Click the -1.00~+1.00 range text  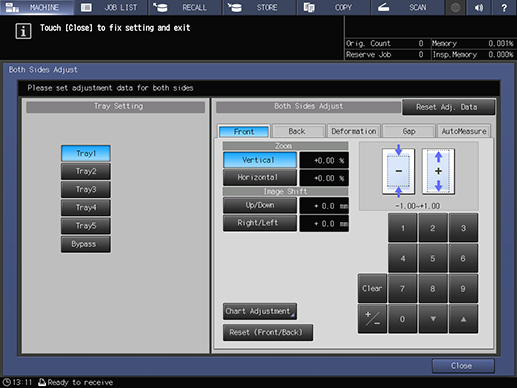(x=417, y=206)
